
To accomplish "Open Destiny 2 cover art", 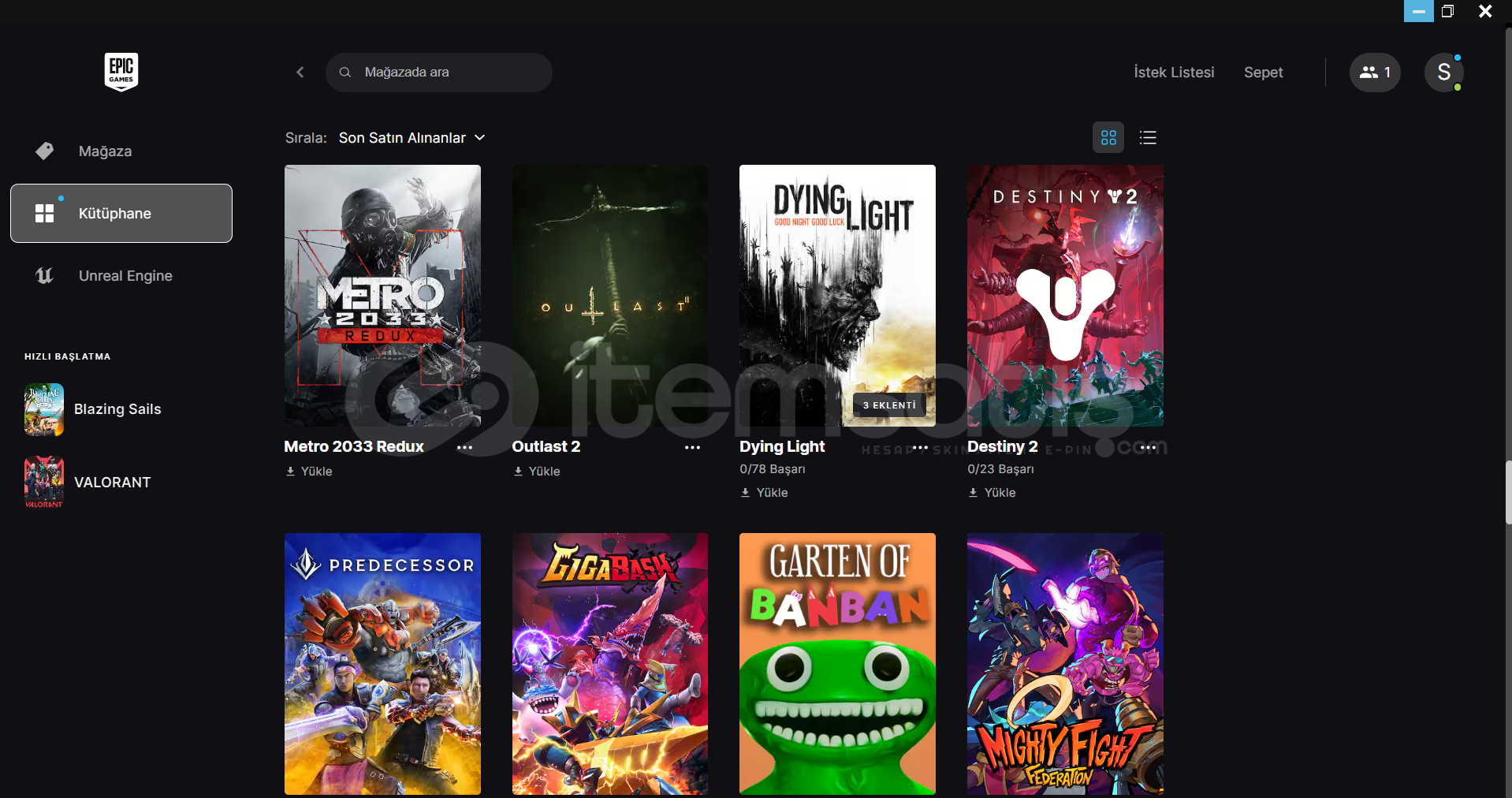I will (1065, 296).
